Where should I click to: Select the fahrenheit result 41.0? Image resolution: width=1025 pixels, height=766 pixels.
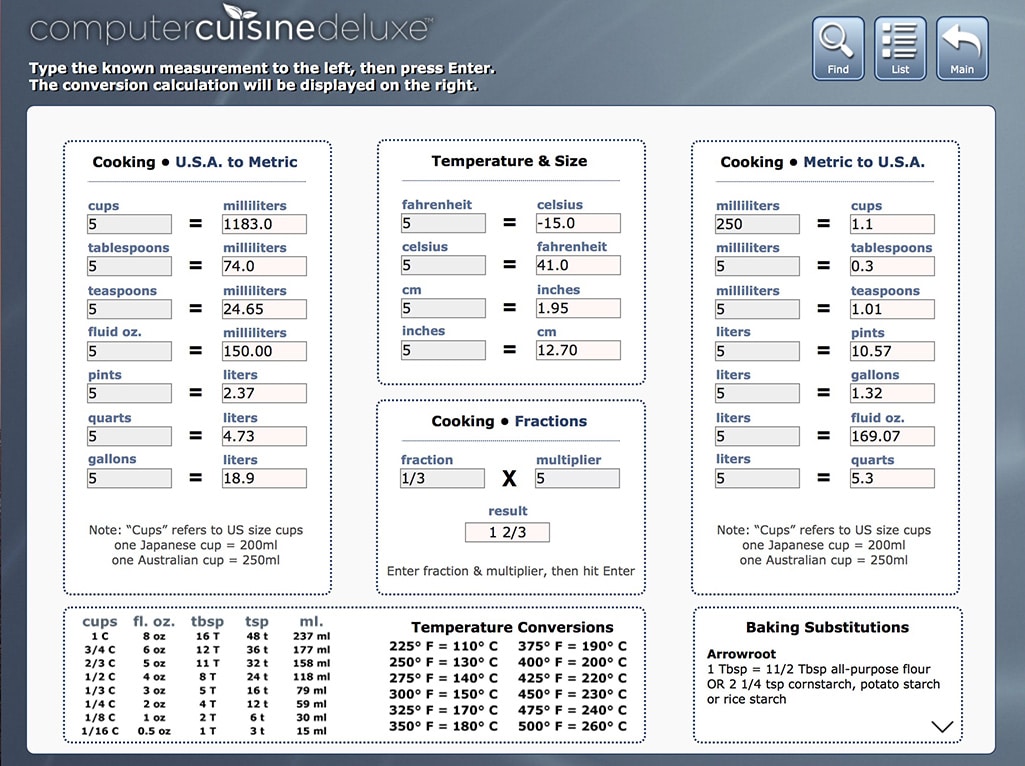(578, 265)
